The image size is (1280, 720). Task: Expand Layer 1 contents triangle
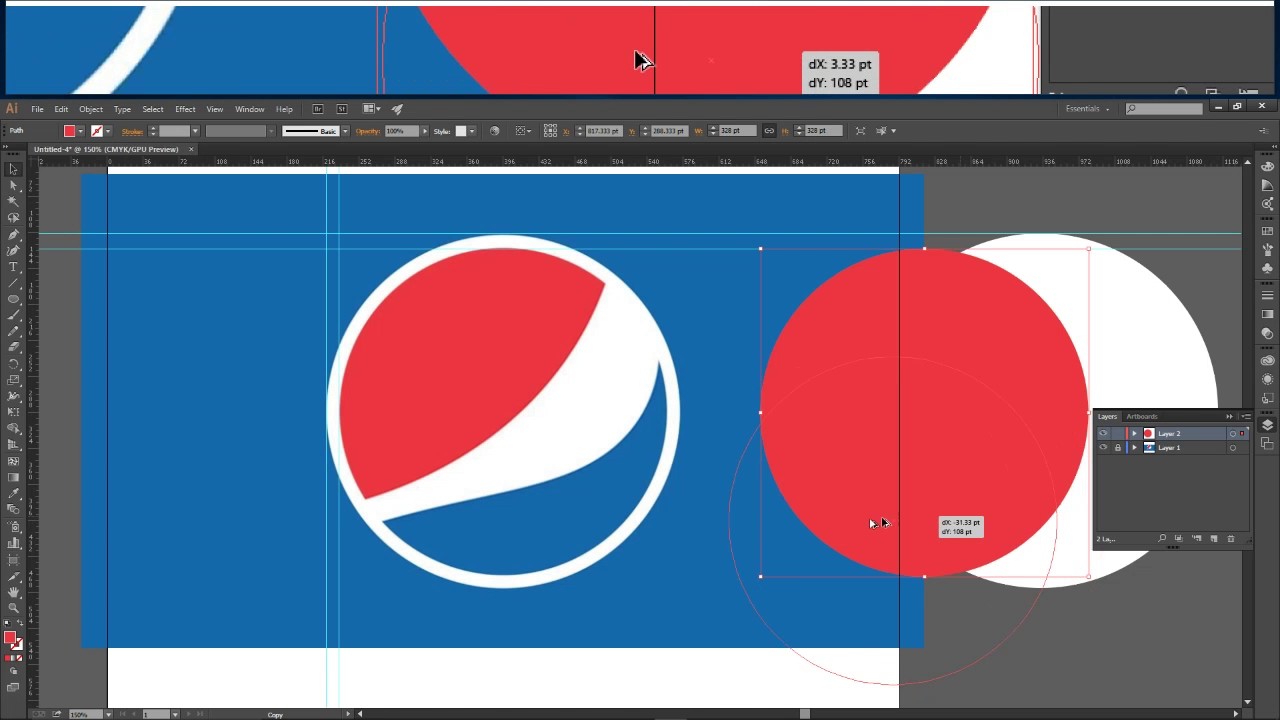pos(1134,448)
